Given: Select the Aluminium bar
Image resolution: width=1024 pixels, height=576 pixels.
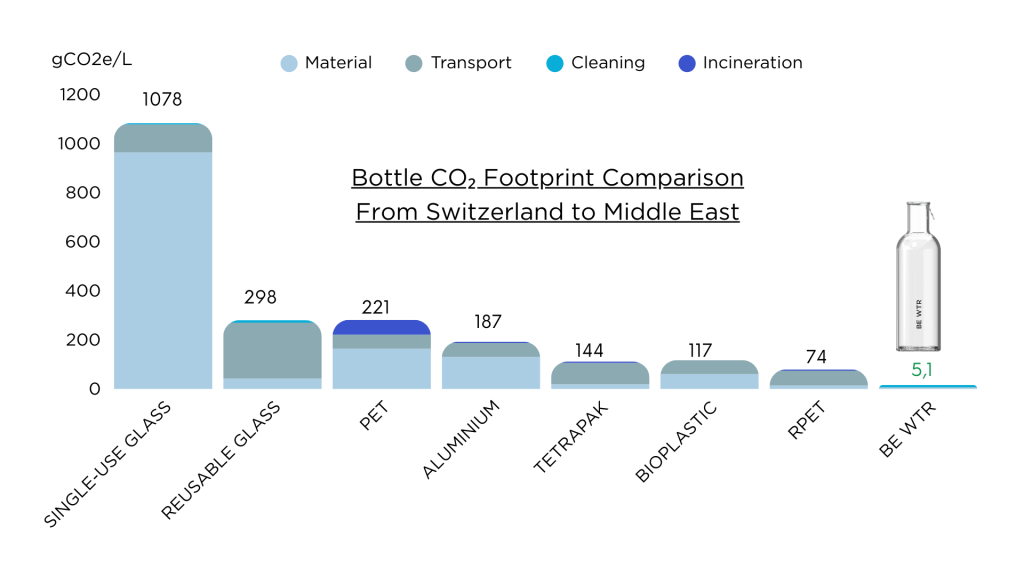Looking at the screenshot, I should click(490, 366).
